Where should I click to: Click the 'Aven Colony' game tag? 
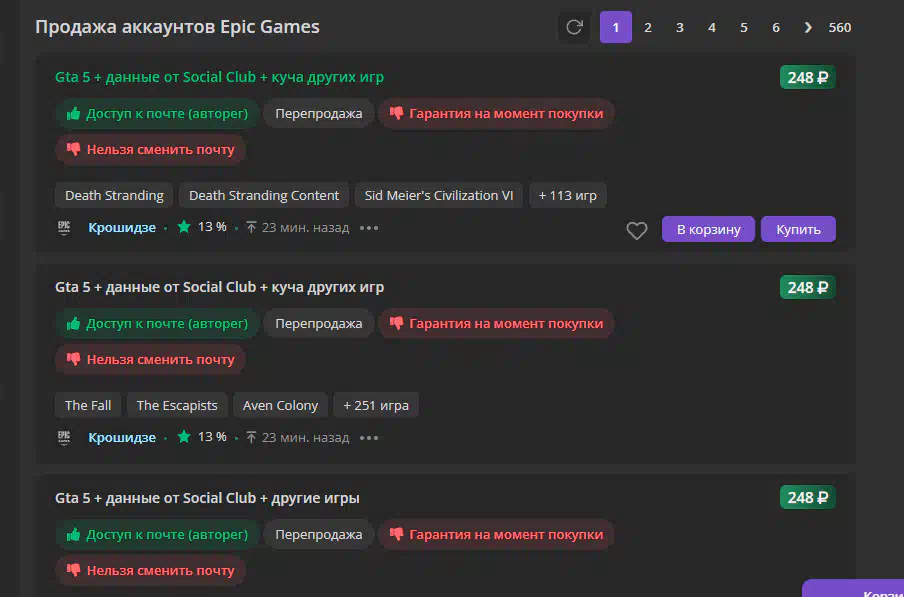pyautogui.click(x=280, y=405)
